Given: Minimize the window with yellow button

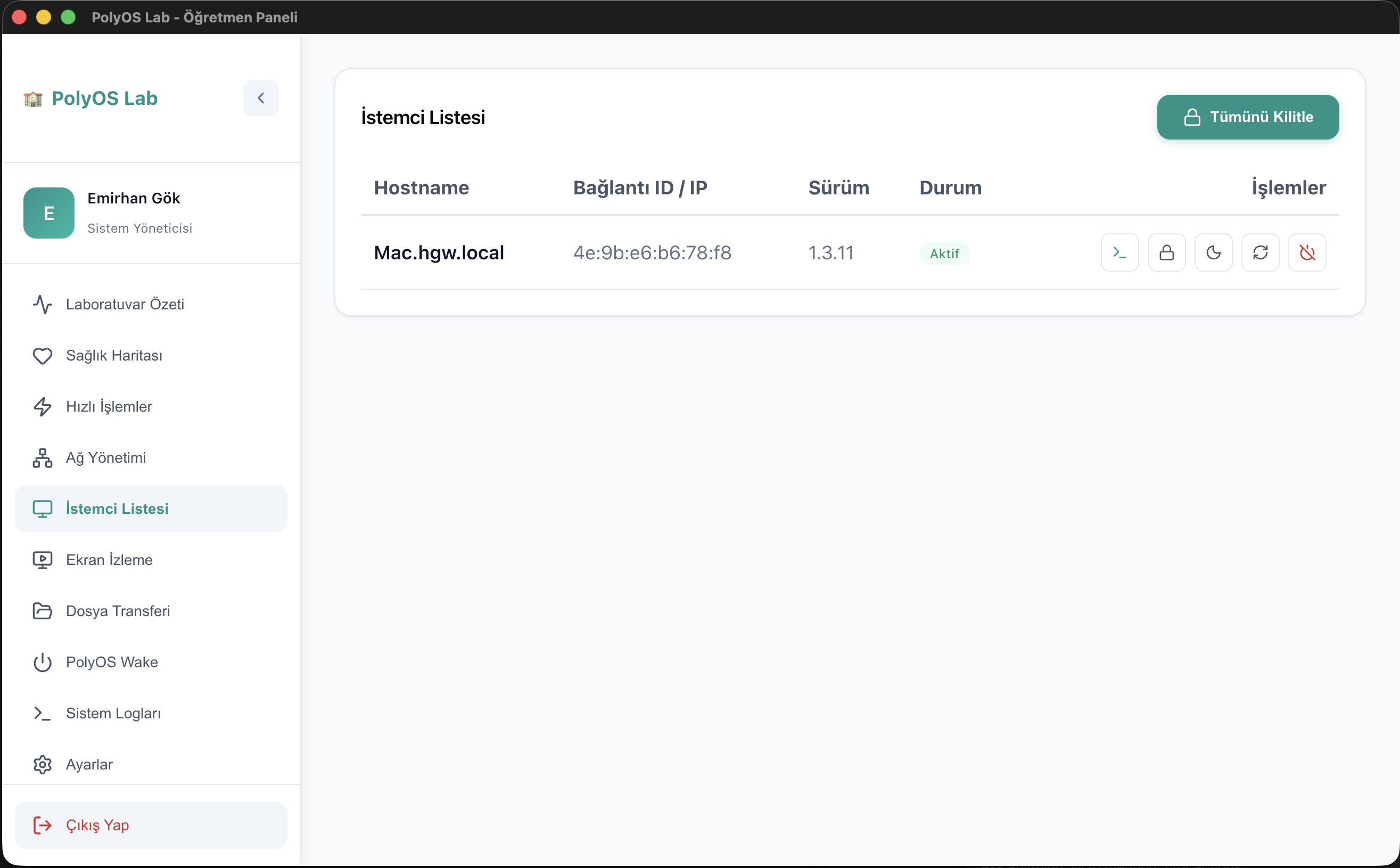Looking at the screenshot, I should click(44, 17).
